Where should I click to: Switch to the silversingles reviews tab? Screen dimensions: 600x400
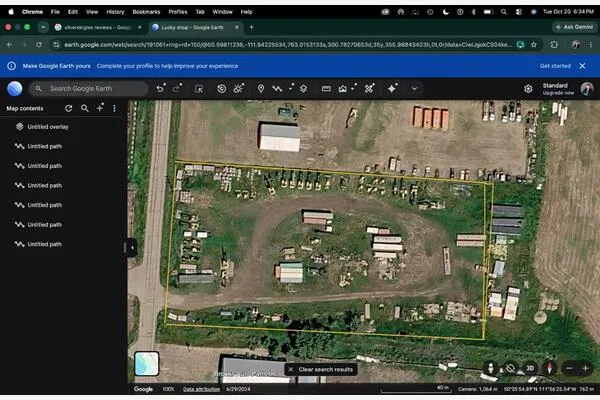98,27
